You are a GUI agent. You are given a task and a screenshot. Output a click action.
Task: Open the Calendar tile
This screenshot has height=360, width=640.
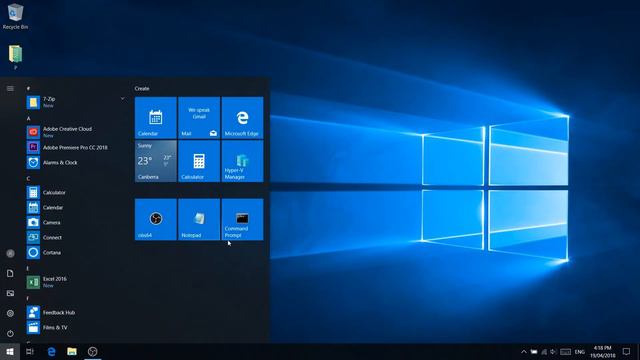coord(156,118)
